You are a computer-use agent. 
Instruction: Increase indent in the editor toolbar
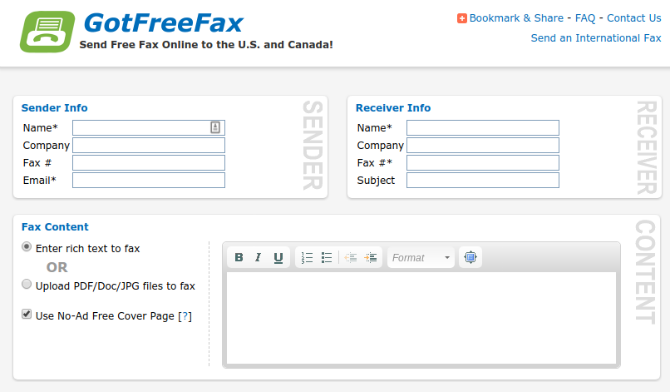[x=370, y=257]
